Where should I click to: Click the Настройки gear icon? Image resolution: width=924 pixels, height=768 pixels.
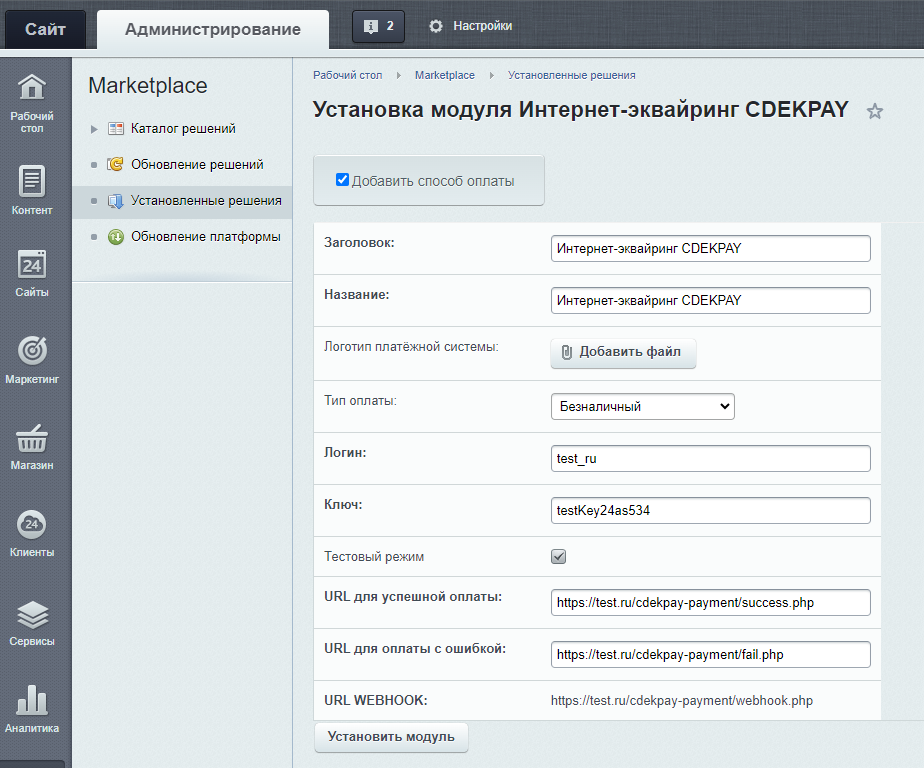pyautogui.click(x=435, y=26)
